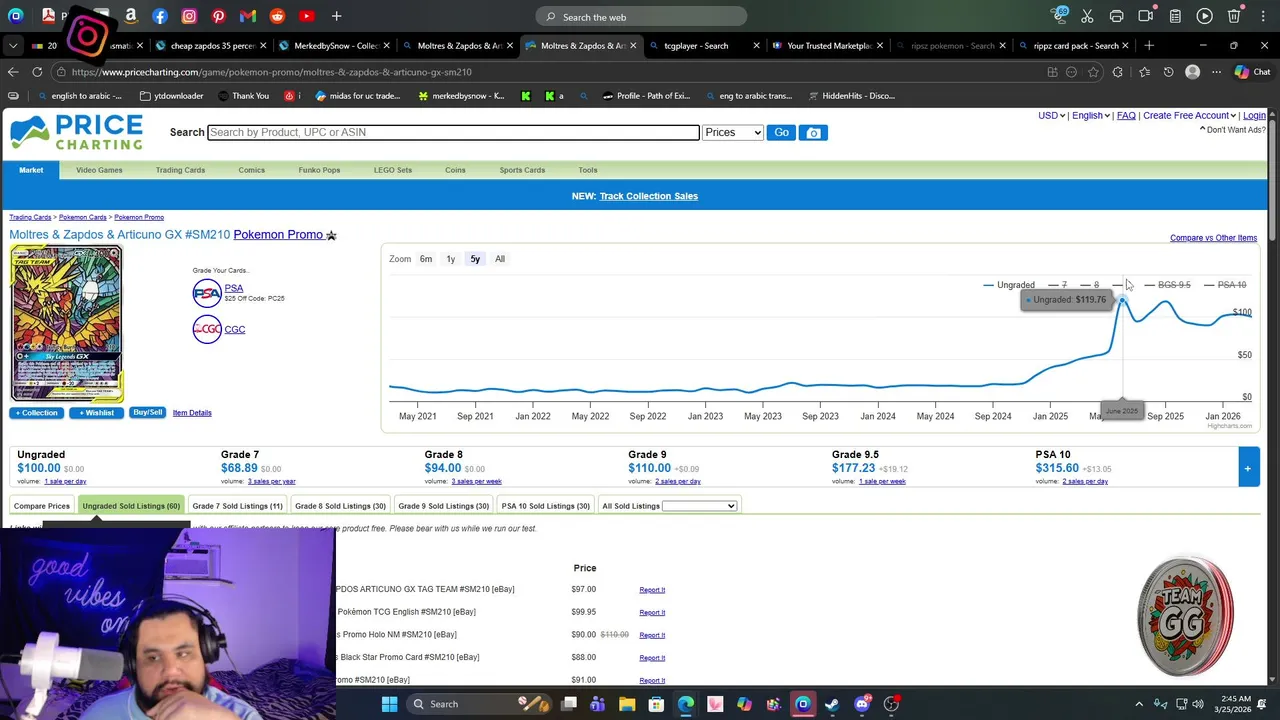
Task: Set chart zoom to 6m
Action: [426, 259]
